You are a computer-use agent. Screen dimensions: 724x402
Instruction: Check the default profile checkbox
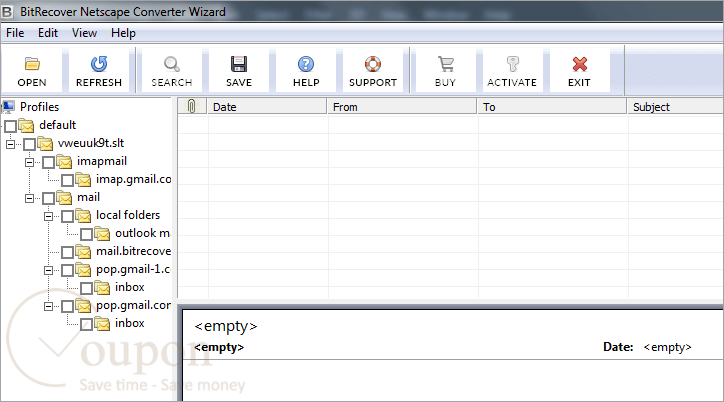[x=11, y=126]
